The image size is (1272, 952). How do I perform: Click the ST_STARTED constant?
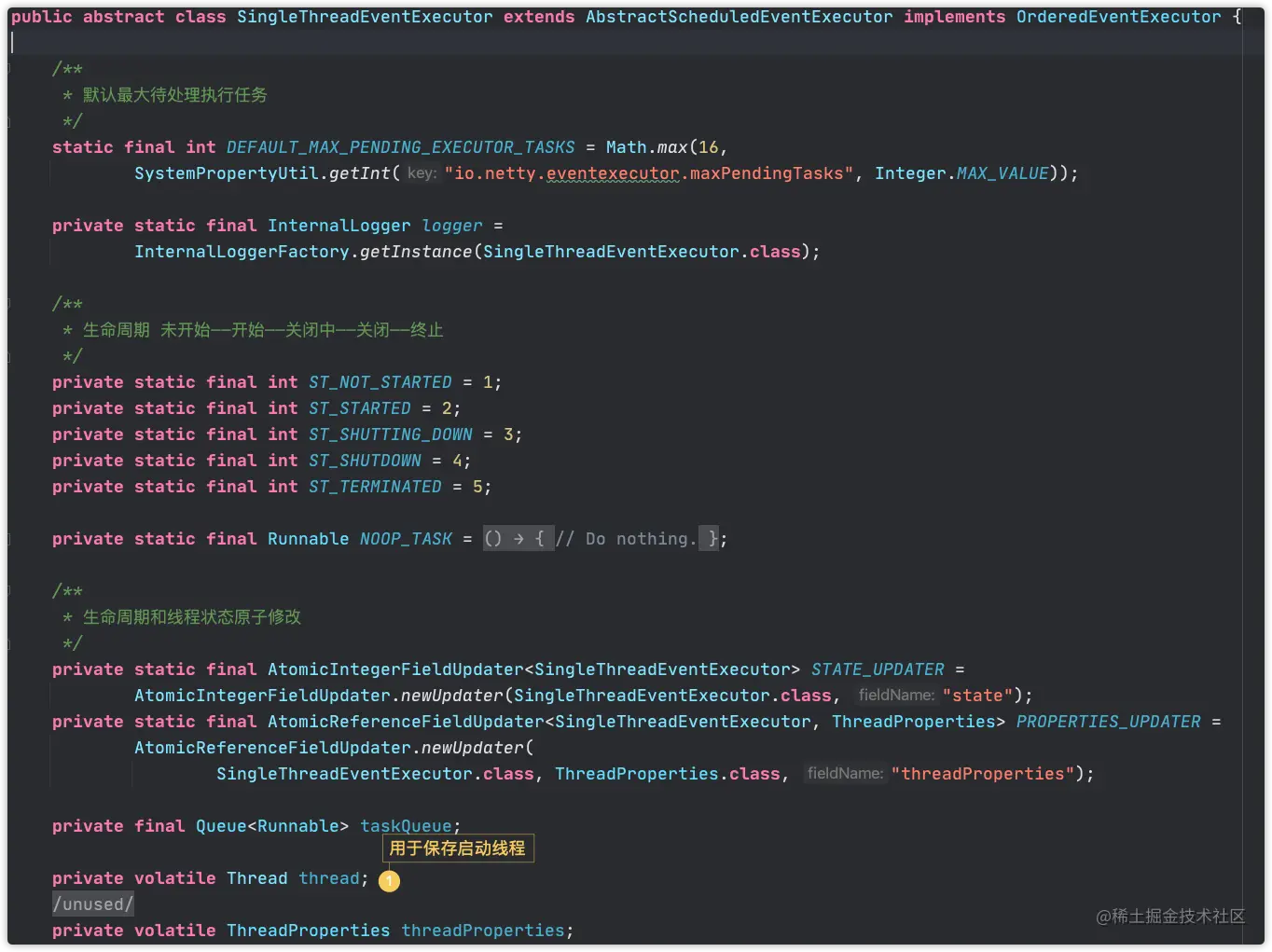360,408
